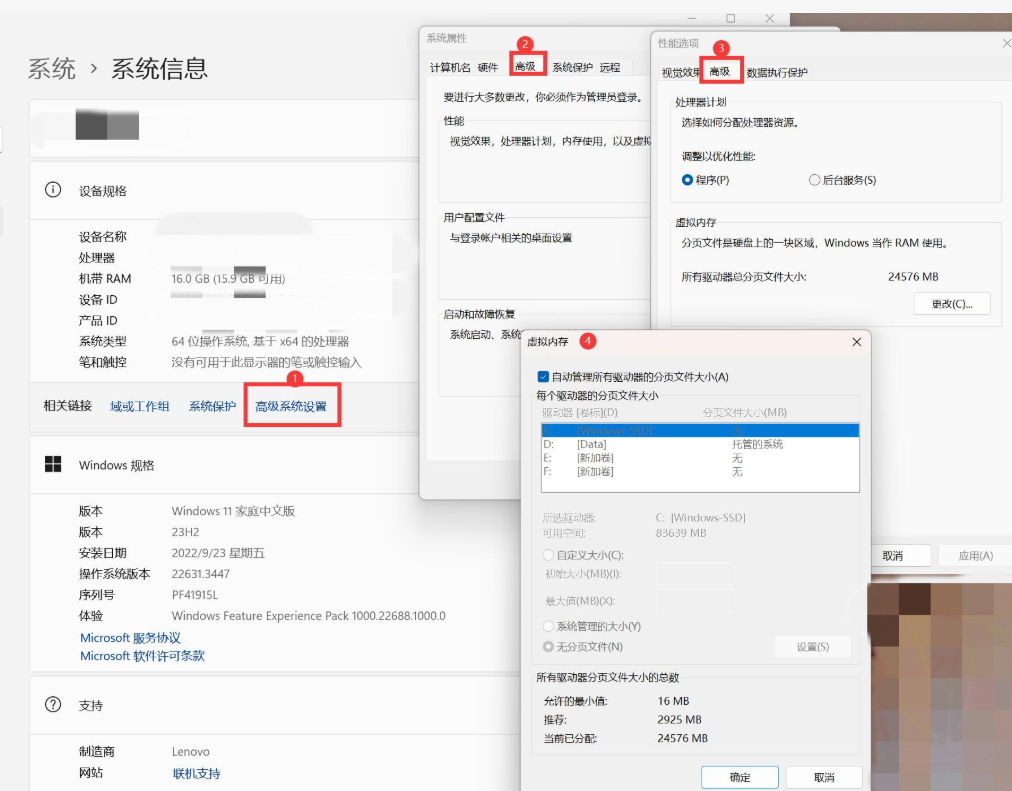Confirm with 确定 in 虚拟内存 dialog
This screenshot has height=791, width=1012.
coord(740,777)
